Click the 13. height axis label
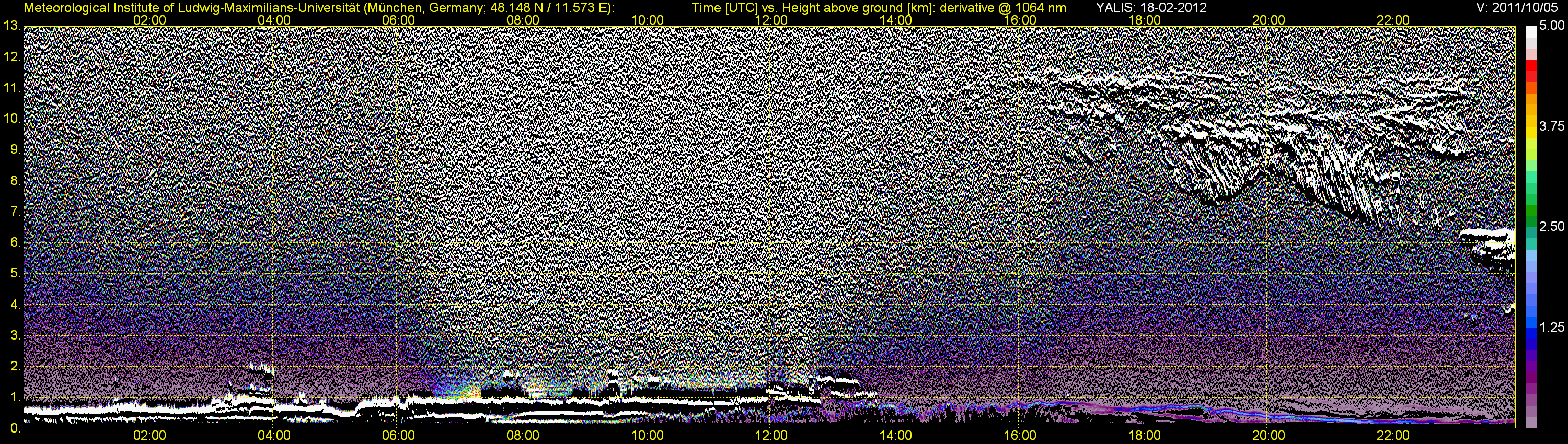The image size is (1568, 444). pyautogui.click(x=12, y=26)
